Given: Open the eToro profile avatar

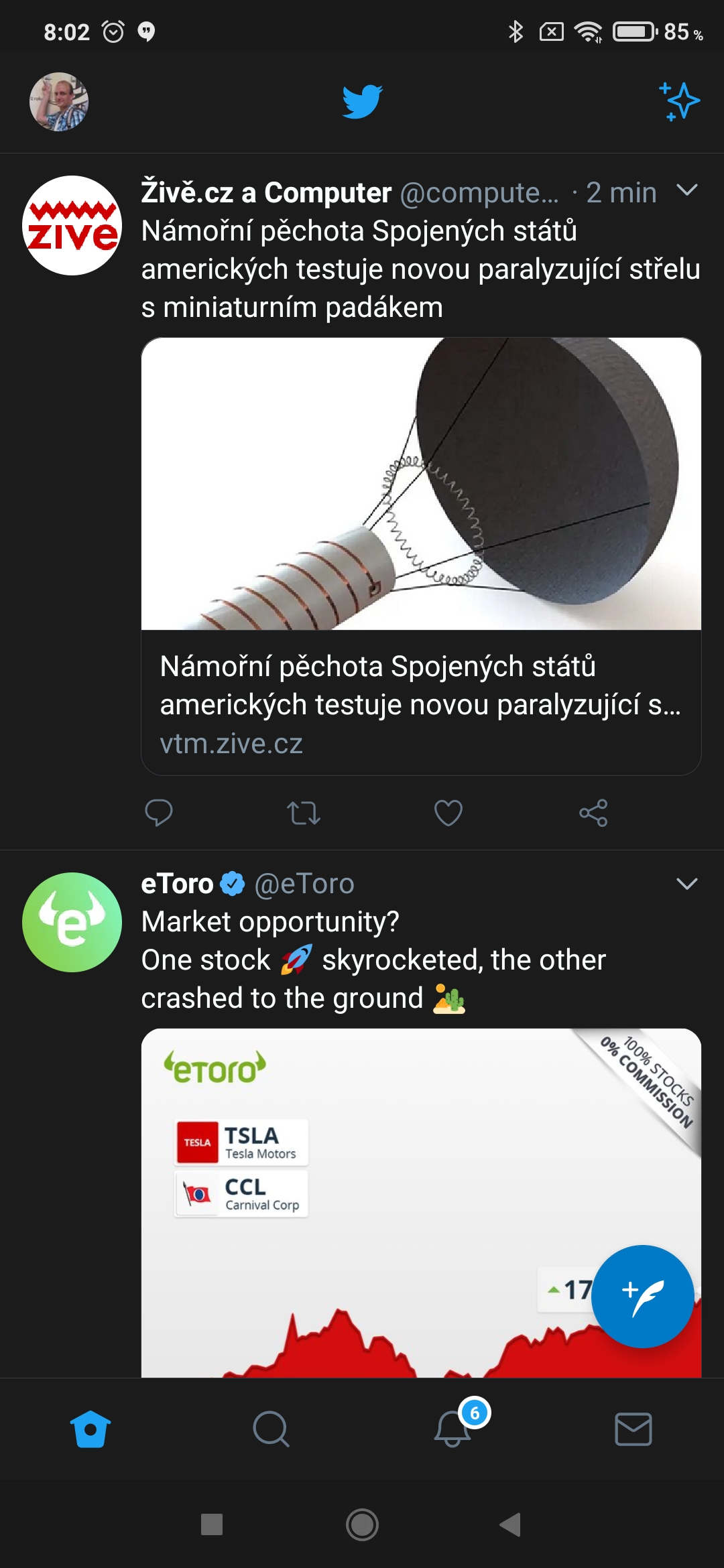Looking at the screenshot, I should pos(72,922).
